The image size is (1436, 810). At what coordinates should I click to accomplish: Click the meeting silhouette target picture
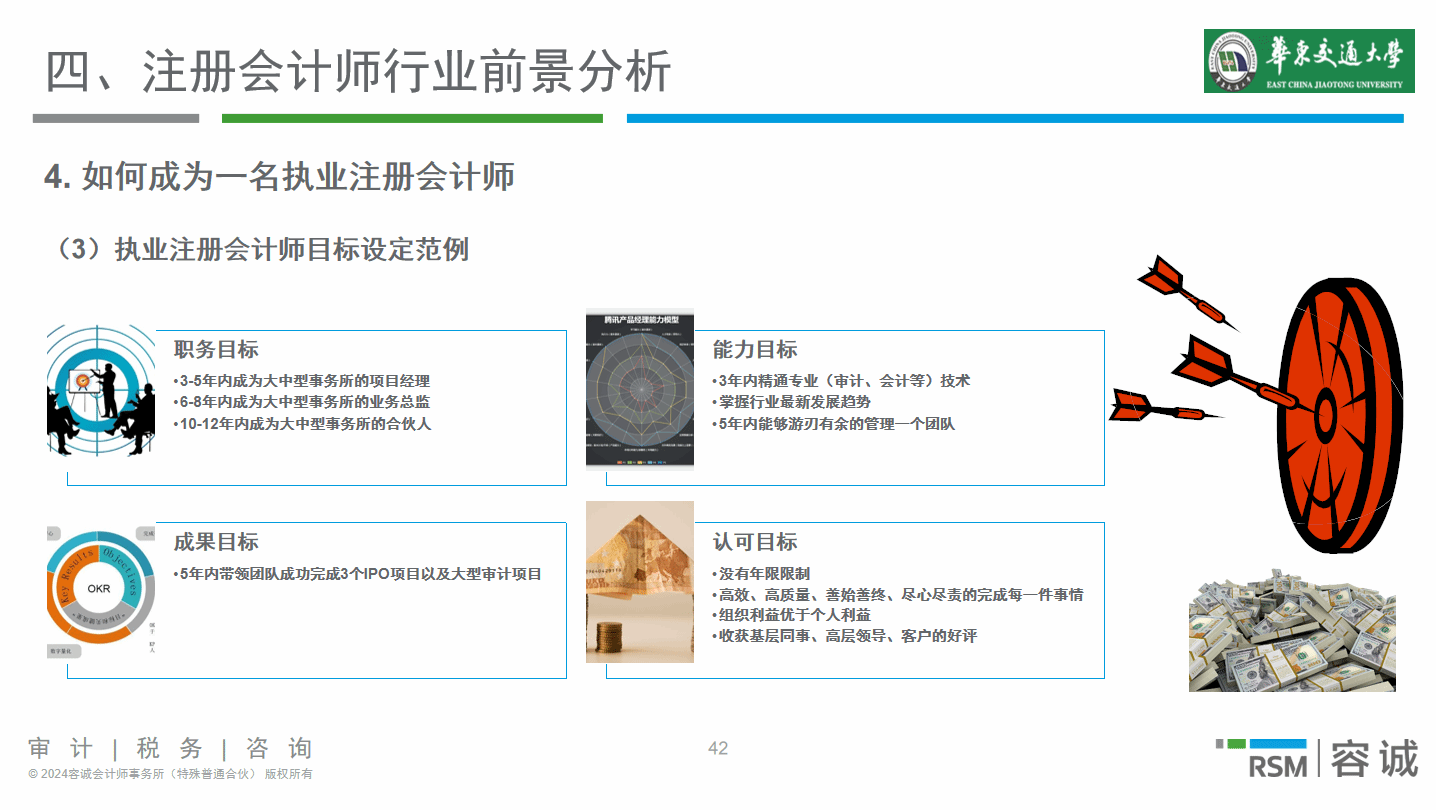tap(101, 390)
